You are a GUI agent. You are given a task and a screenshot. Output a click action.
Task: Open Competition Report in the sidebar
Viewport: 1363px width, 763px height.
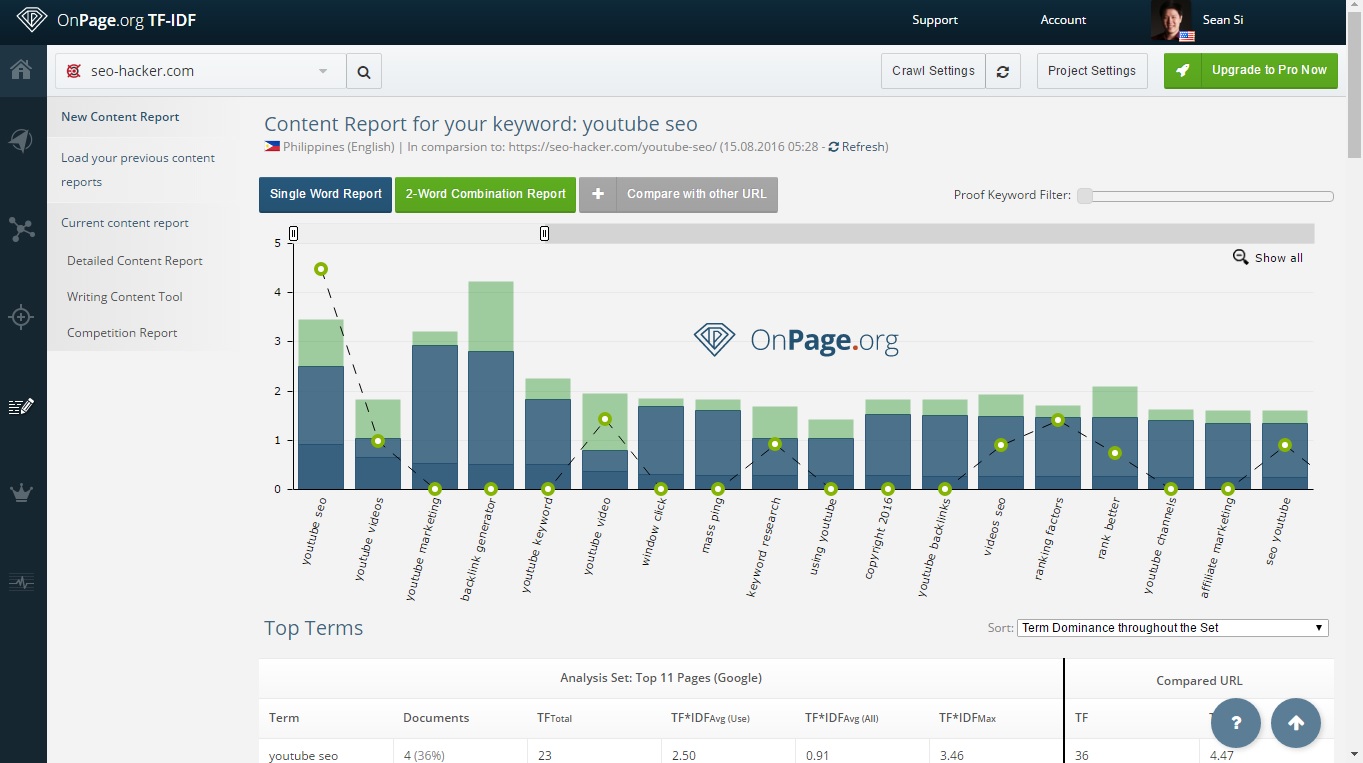pyautogui.click(x=122, y=333)
